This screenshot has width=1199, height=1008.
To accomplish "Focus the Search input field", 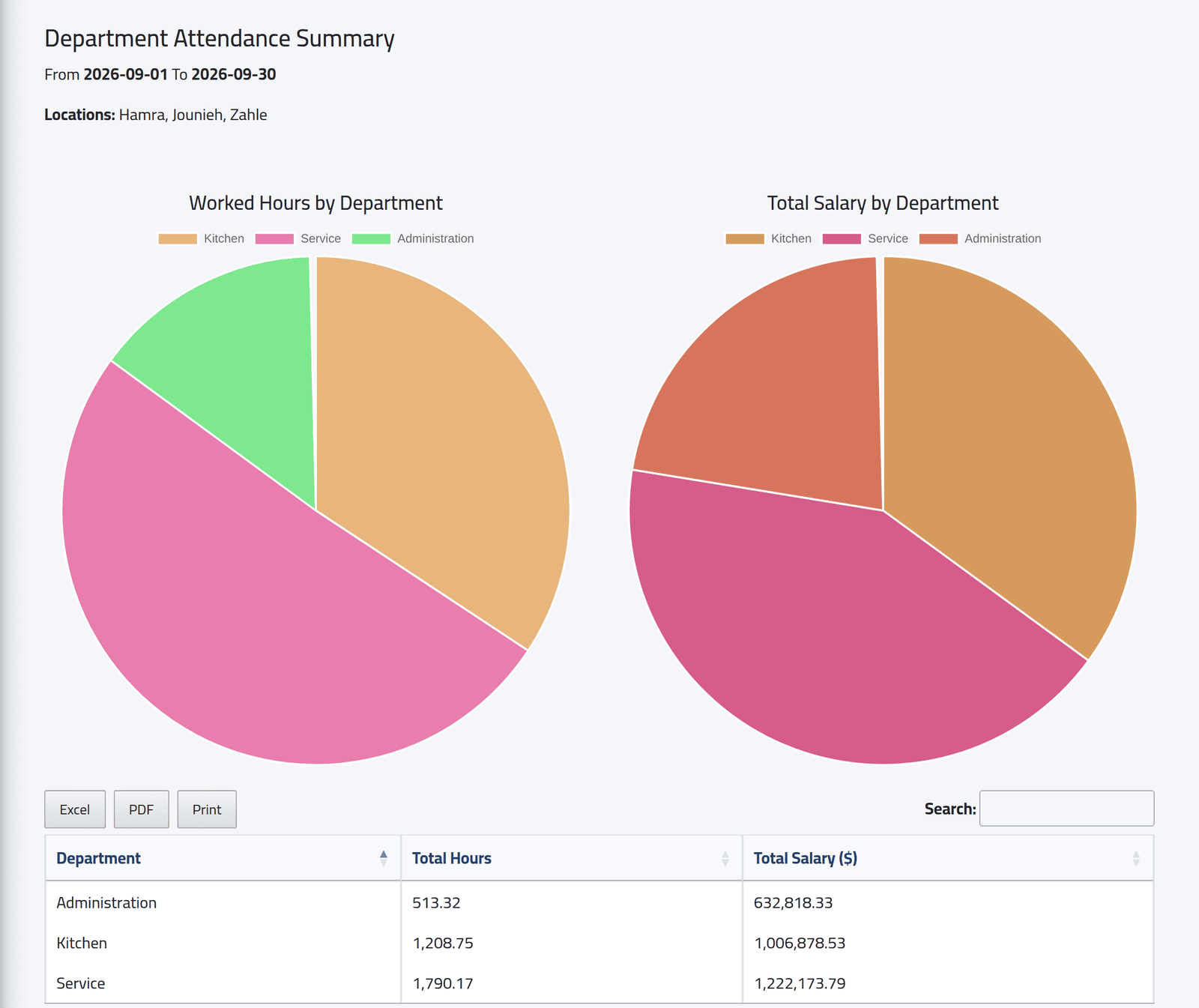I will pyautogui.click(x=1066, y=809).
